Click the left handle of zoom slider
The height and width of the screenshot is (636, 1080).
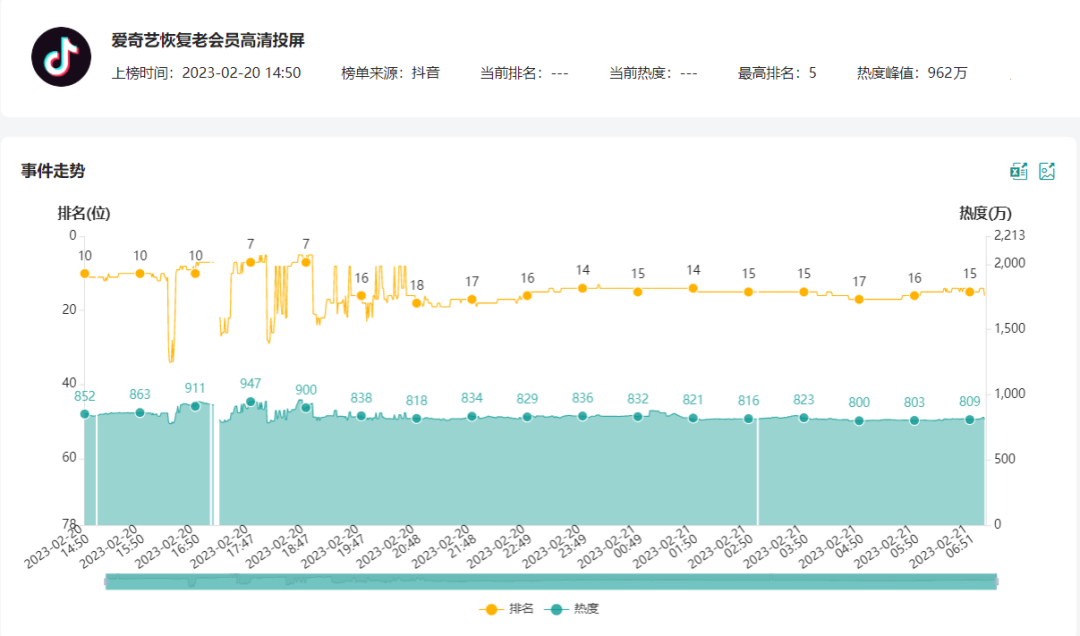point(106,581)
